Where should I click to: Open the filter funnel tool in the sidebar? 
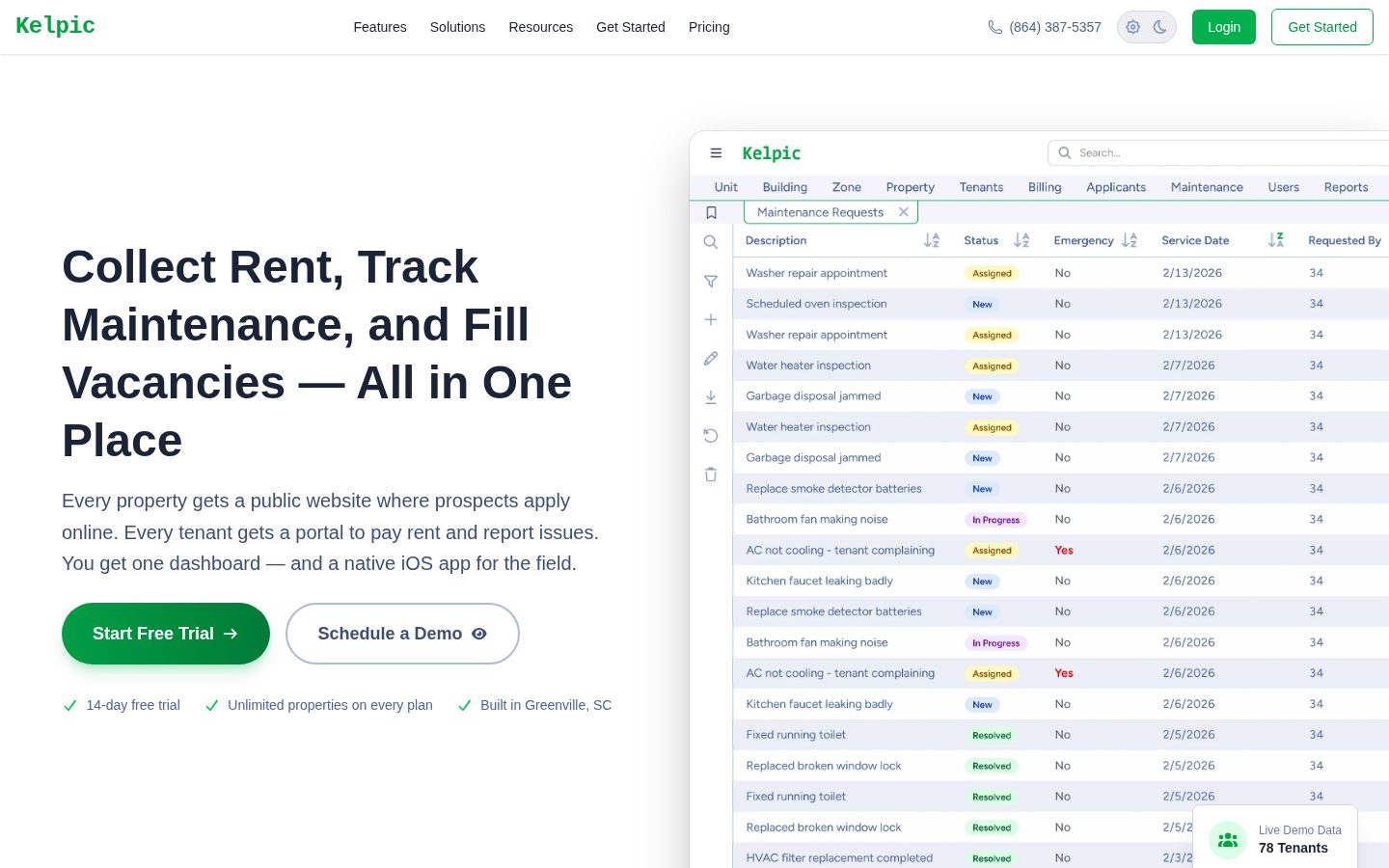pyautogui.click(x=711, y=281)
